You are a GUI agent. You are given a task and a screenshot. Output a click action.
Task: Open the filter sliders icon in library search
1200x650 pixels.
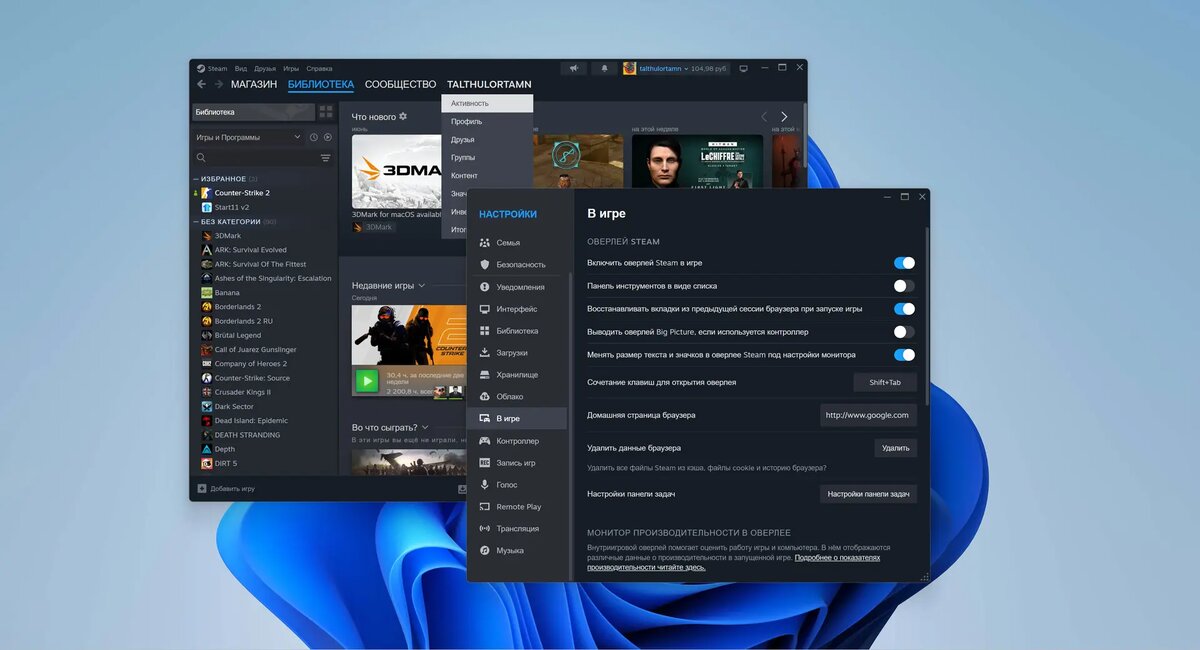pyautogui.click(x=325, y=158)
